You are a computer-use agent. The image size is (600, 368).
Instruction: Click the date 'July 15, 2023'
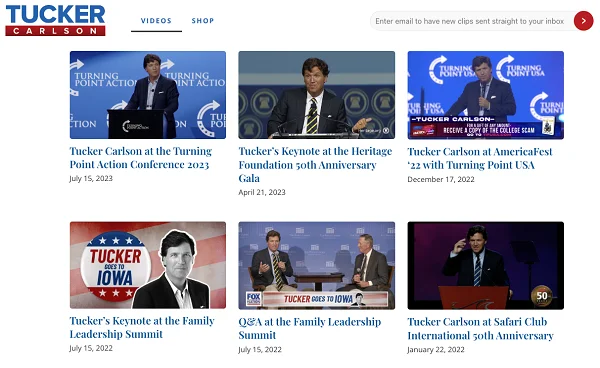coord(91,178)
